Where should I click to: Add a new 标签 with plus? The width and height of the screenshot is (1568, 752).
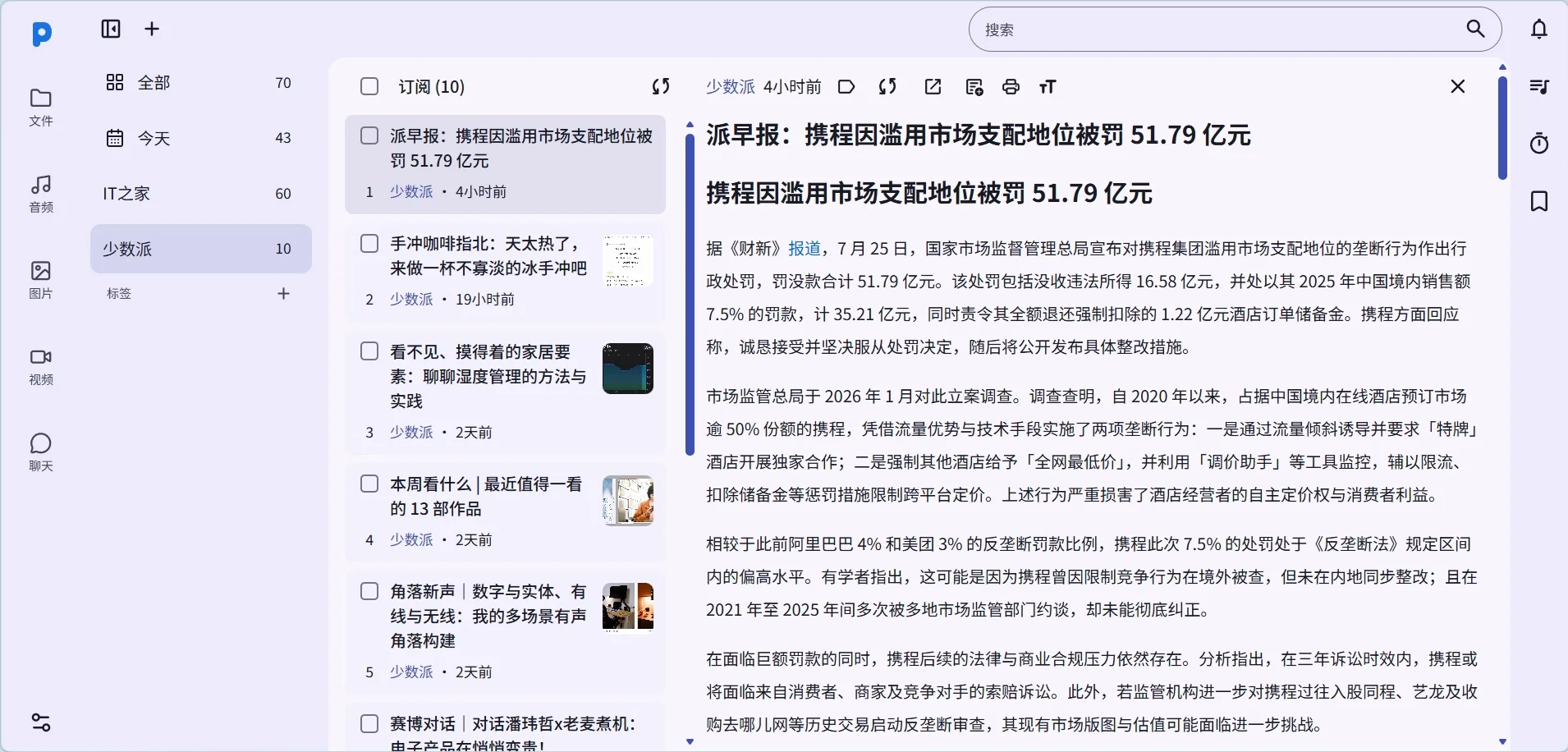284,293
